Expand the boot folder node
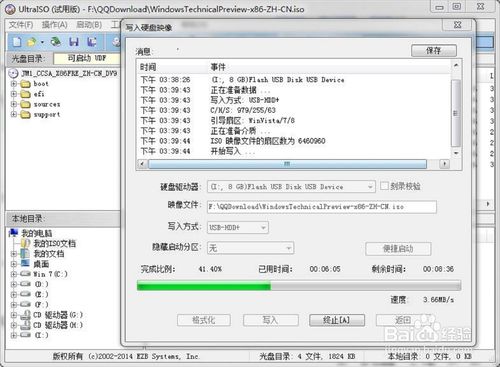 [14, 84]
